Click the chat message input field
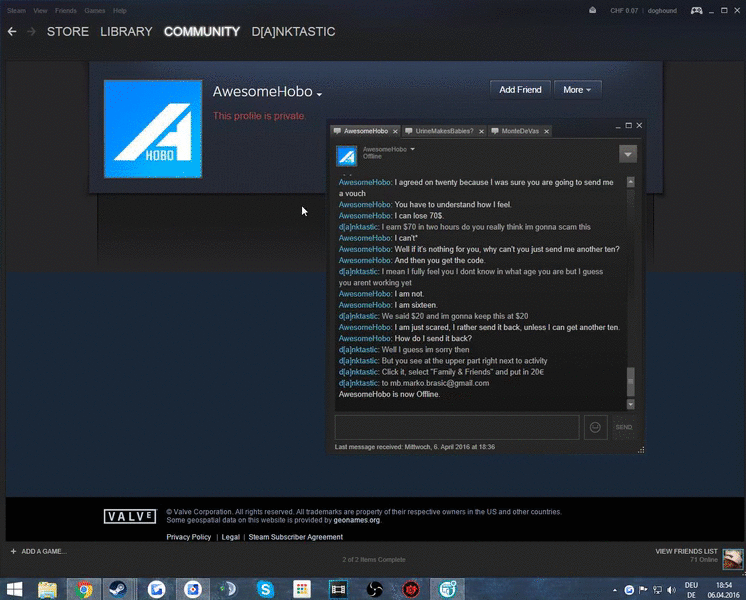The height and width of the screenshot is (600, 746). [457, 427]
